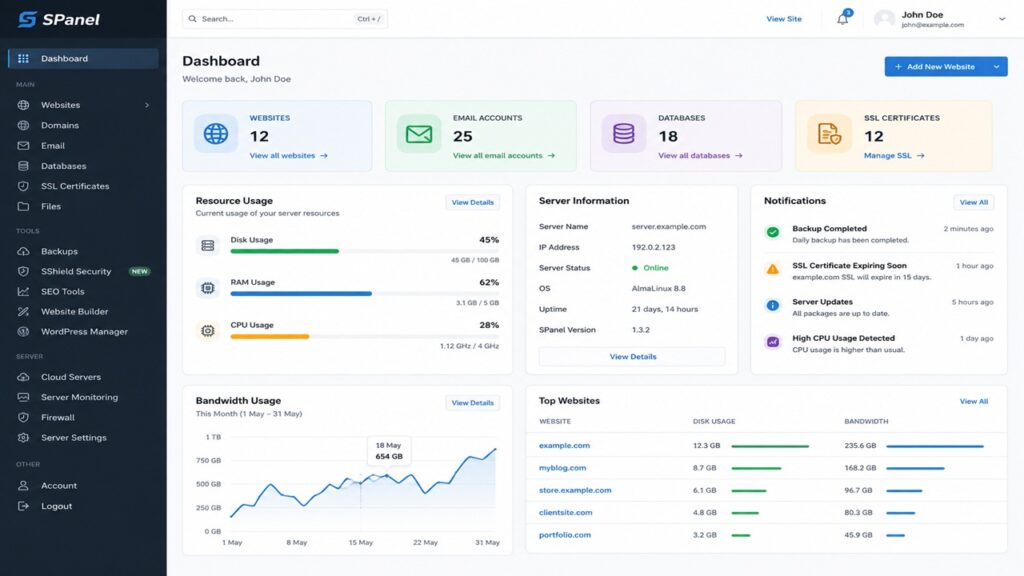Open myblog.com in Top Websites
1024x576 pixels.
click(x=562, y=468)
